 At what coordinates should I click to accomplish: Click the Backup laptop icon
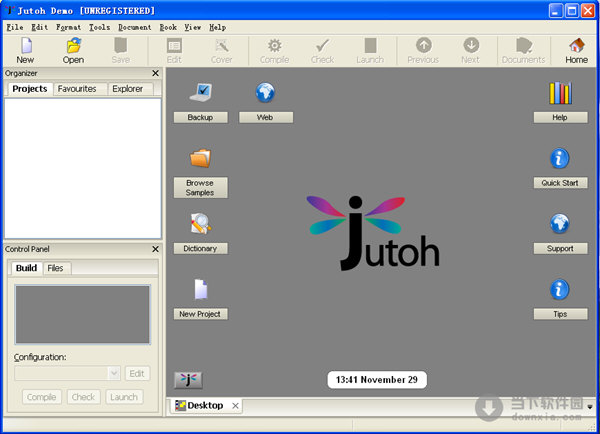point(201,92)
